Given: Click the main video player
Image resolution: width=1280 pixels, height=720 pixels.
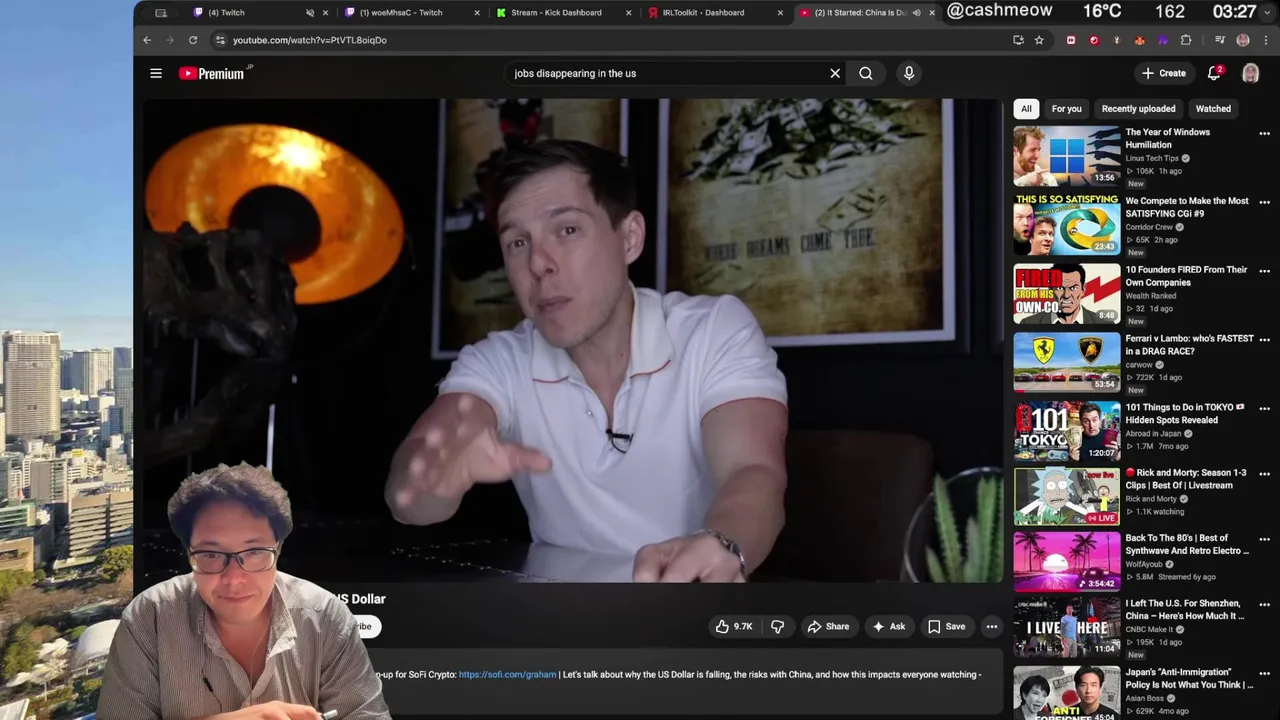Looking at the screenshot, I should click(x=573, y=340).
